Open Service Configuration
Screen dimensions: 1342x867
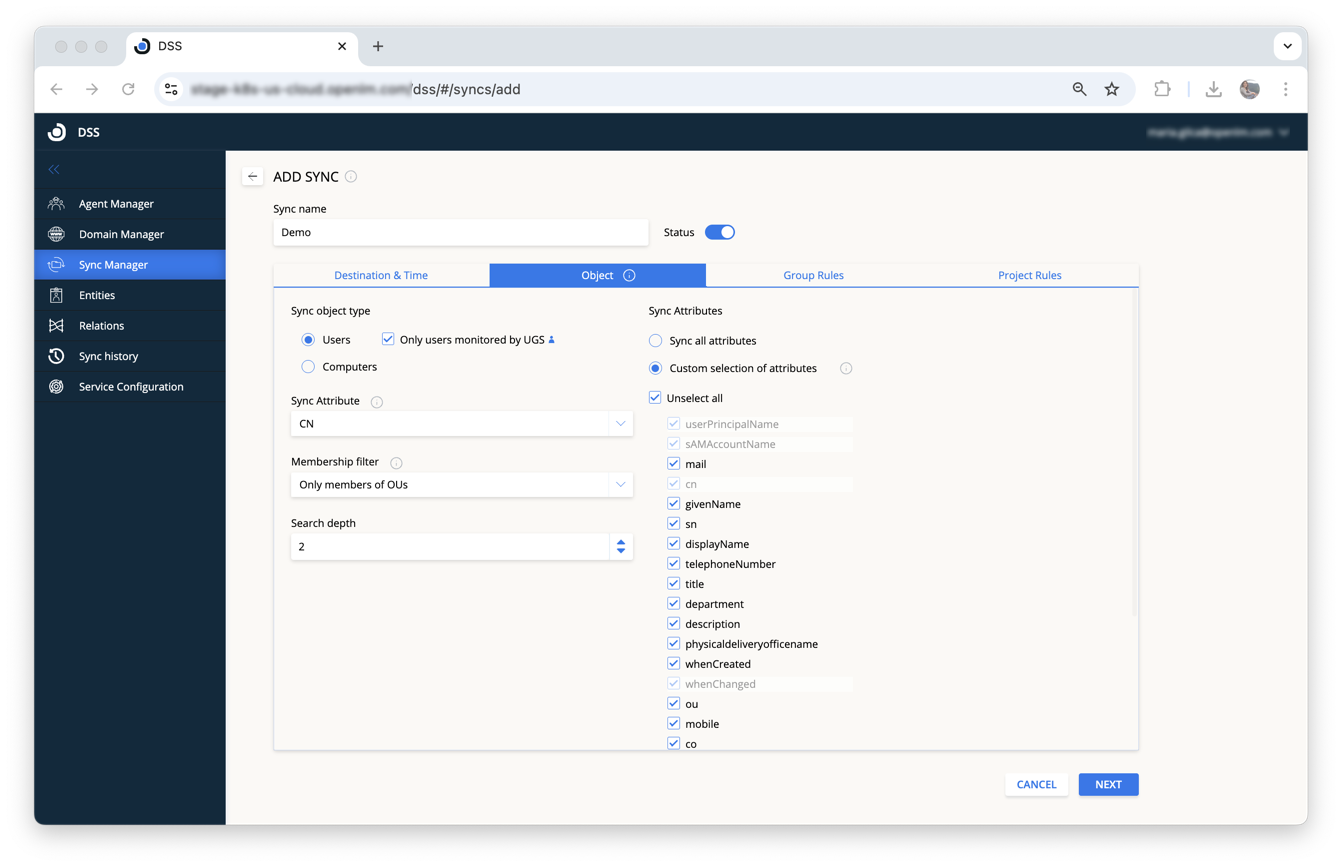(132, 386)
